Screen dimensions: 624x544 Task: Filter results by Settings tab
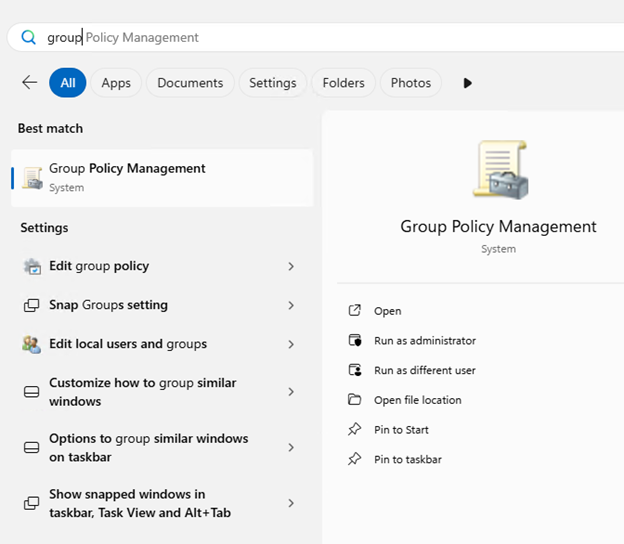coord(272,83)
